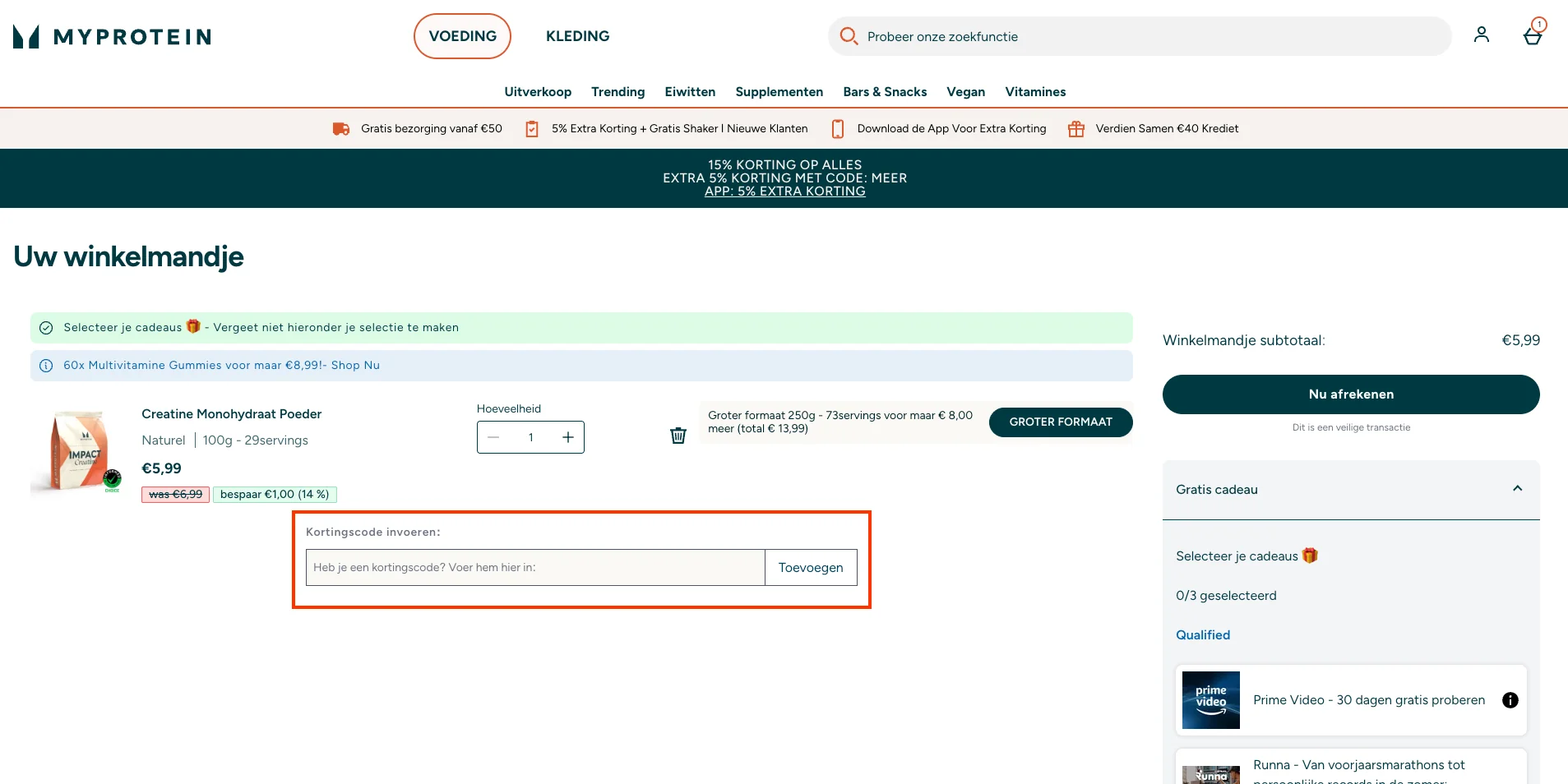Open the Trending menu
This screenshot has width=1568, height=784.
618,92
